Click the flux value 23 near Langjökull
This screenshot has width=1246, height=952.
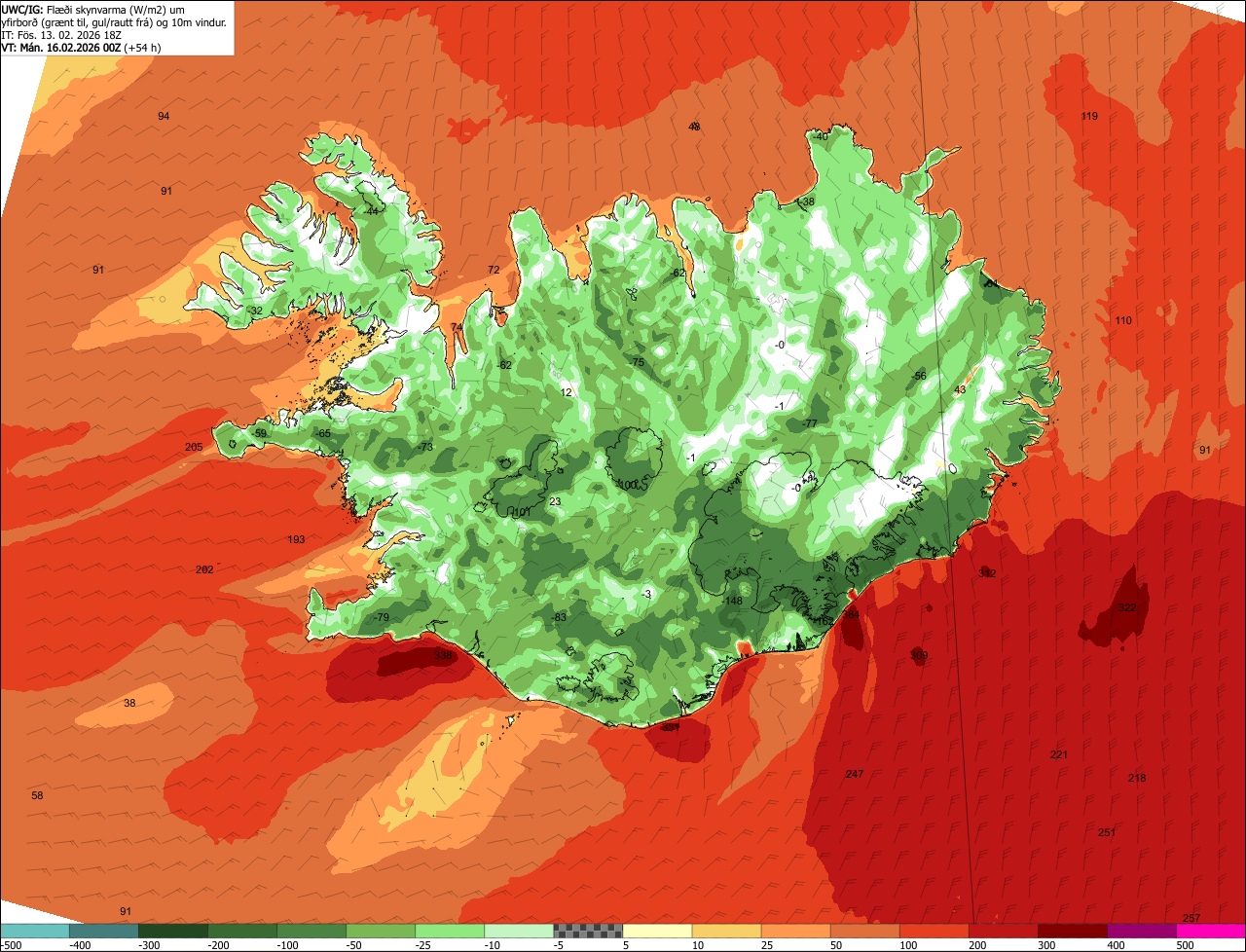tap(555, 501)
